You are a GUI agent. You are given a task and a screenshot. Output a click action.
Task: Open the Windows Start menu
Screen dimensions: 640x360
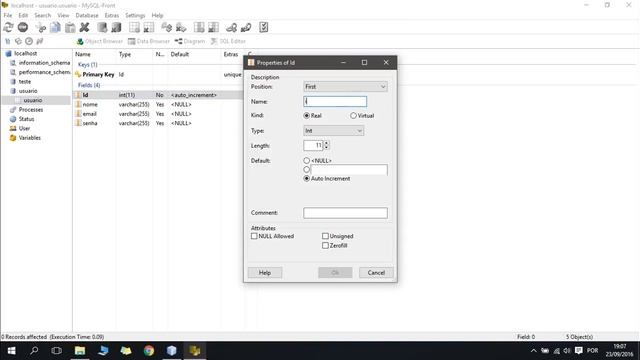coord(11,351)
